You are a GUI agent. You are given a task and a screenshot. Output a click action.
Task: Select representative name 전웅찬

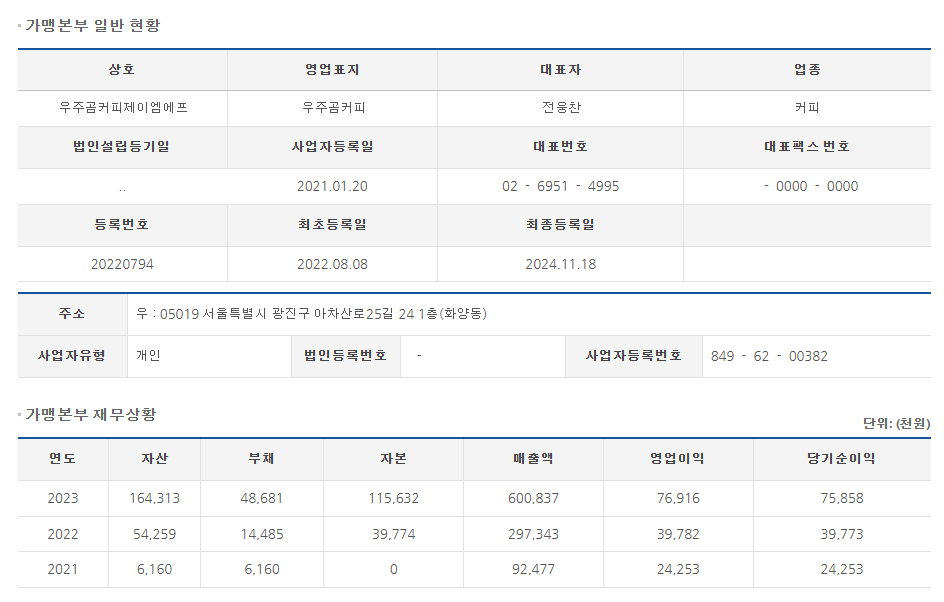[561, 108]
